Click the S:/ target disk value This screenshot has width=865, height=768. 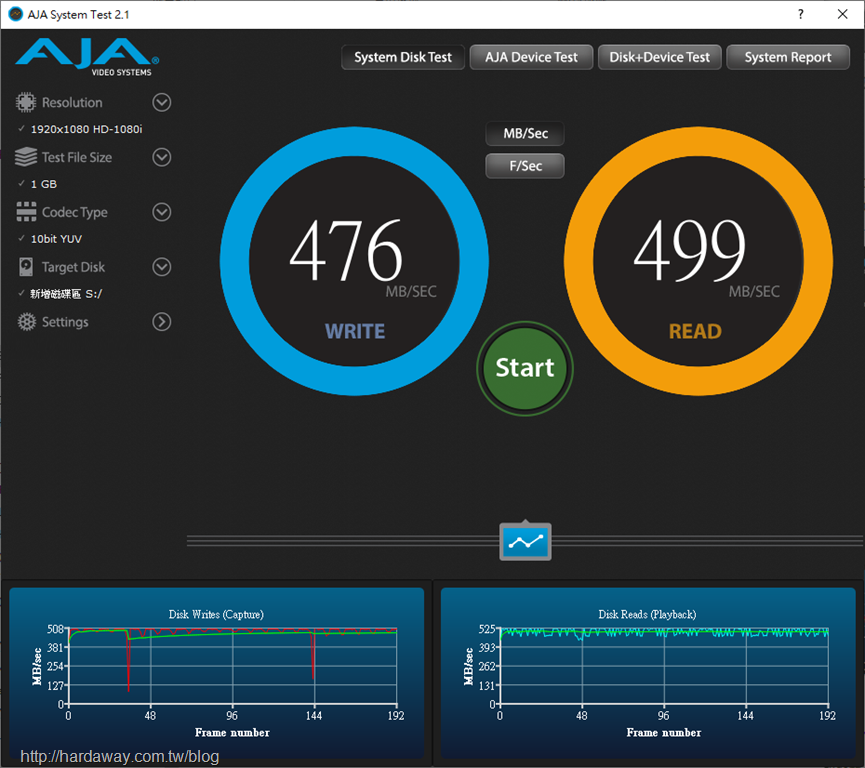tap(66, 294)
